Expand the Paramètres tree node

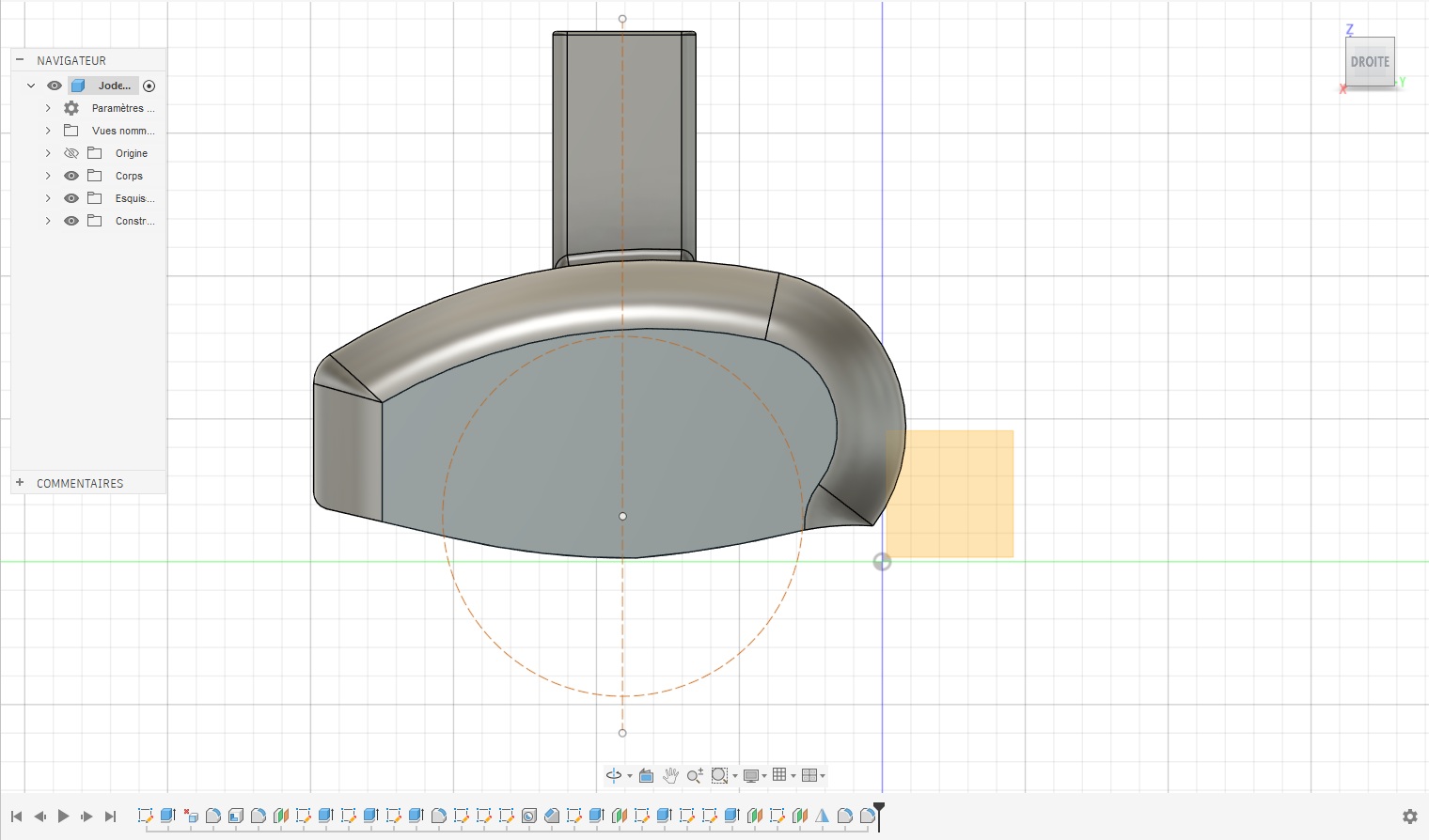48,108
